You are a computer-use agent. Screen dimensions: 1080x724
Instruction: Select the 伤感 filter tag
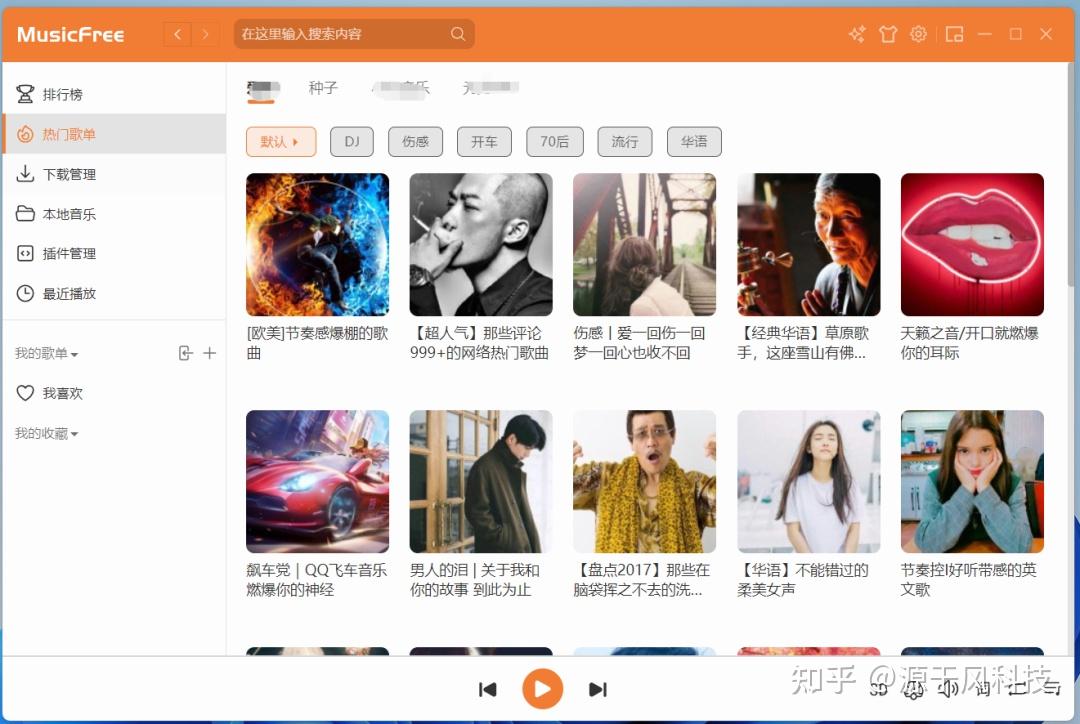point(415,141)
